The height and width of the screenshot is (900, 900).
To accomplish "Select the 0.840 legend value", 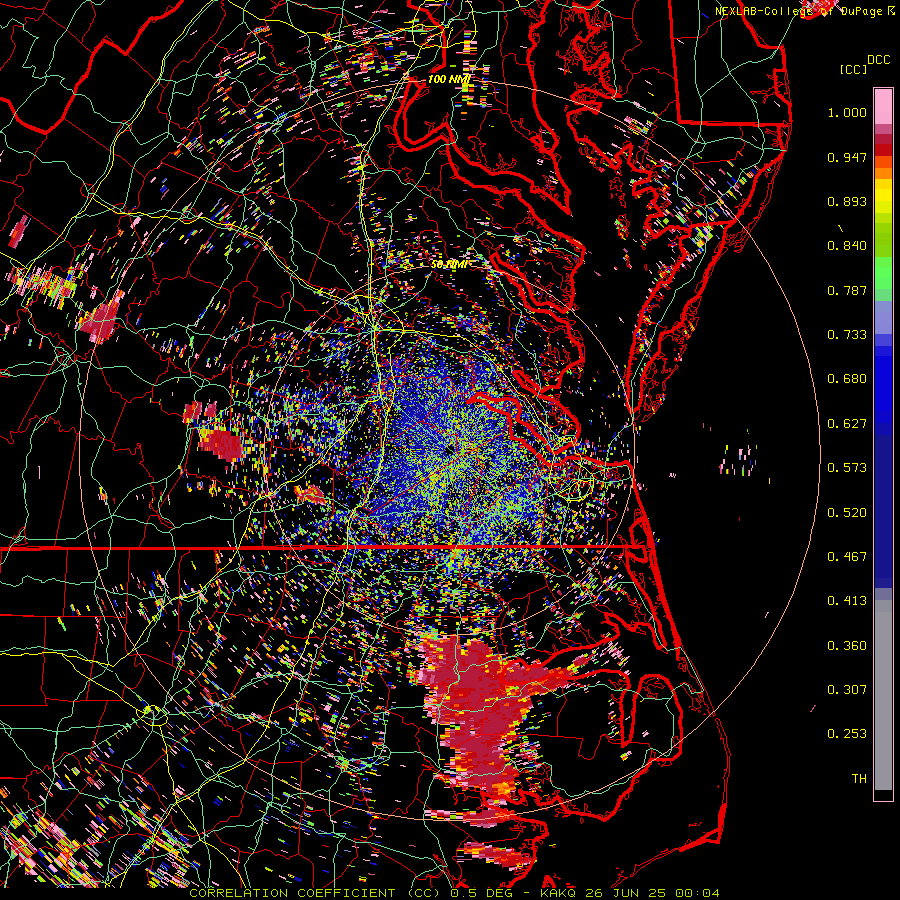I will (x=847, y=246).
